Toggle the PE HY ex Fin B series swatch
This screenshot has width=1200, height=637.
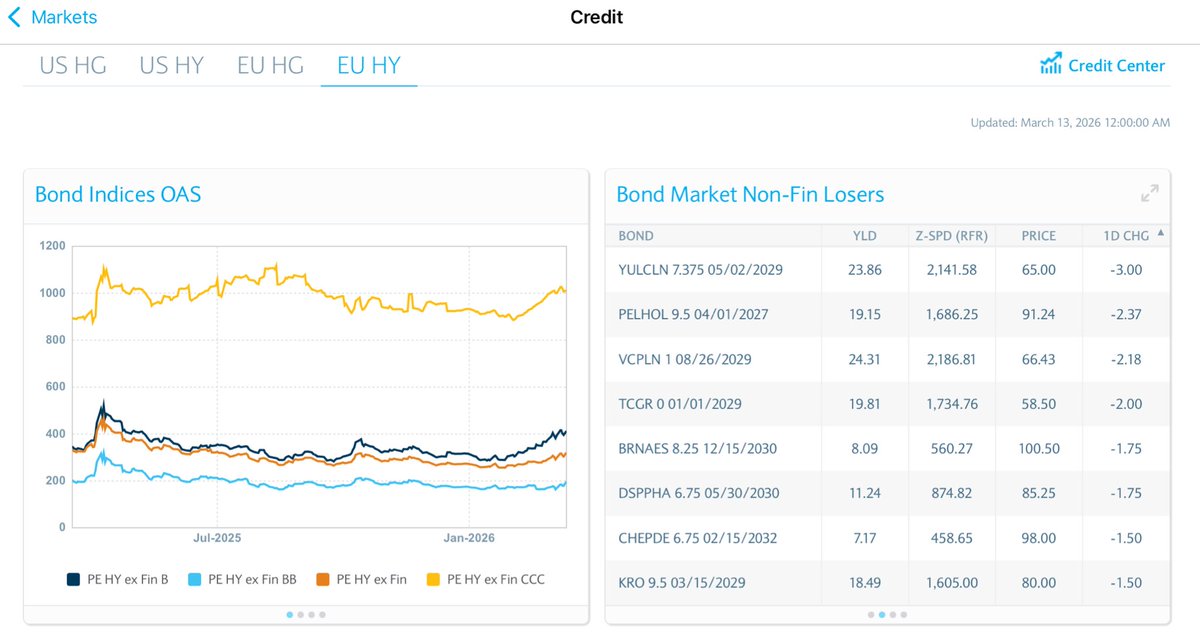[73, 579]
